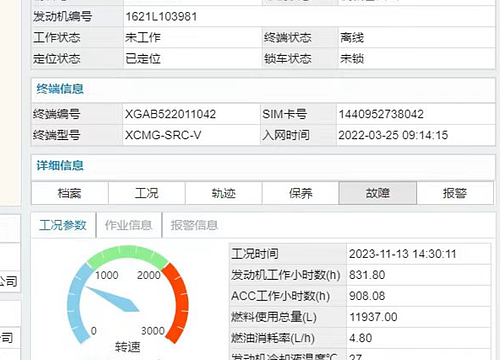Viewport: 500px width, 360px height.
Task: Click SIM card number 1440952738042
Action: click(x=381, y=114)
